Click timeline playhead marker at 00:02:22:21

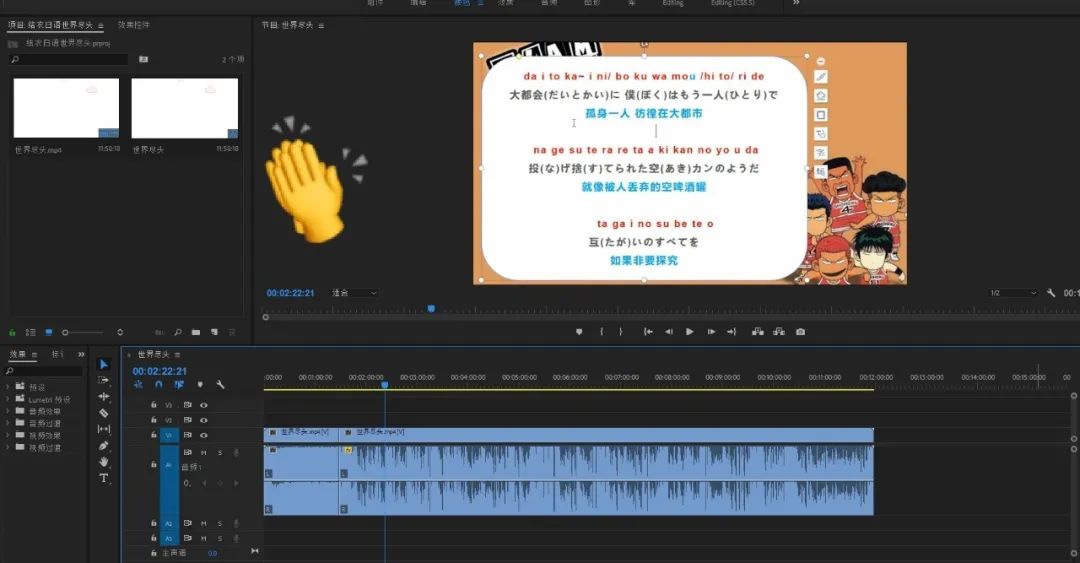pos(385,385)
